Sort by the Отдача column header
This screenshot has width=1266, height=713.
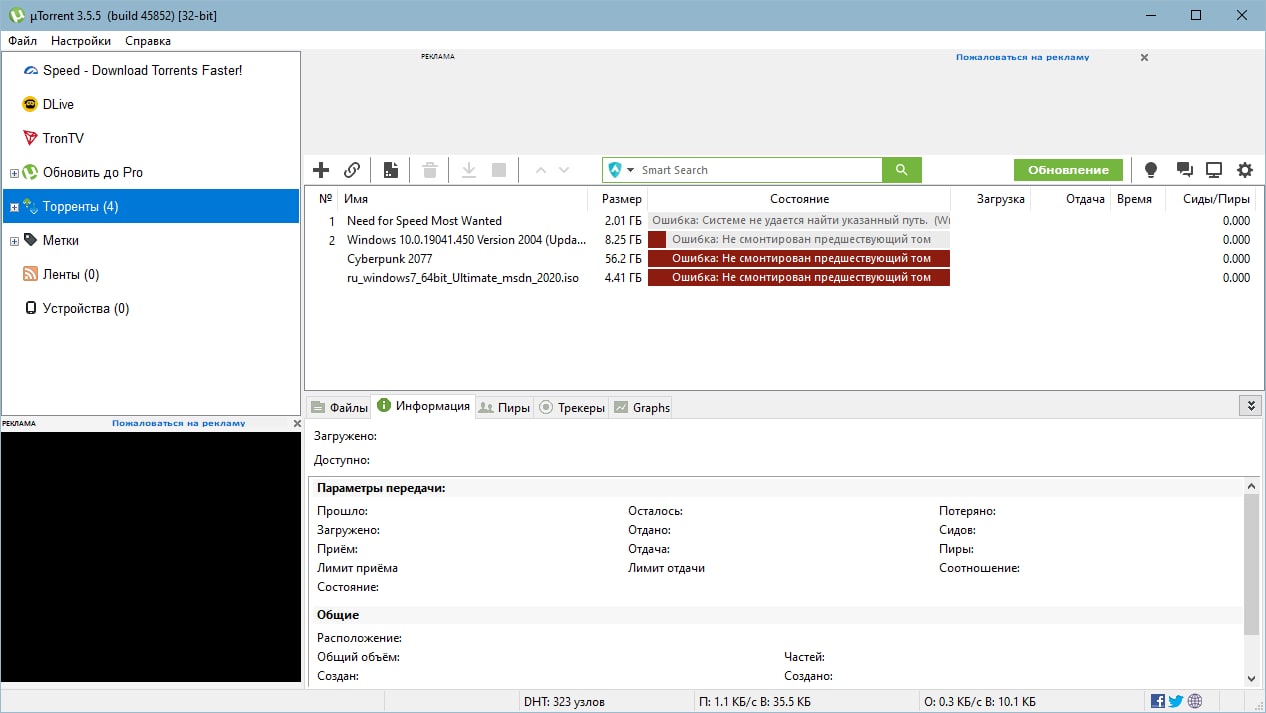point(1084,199)
